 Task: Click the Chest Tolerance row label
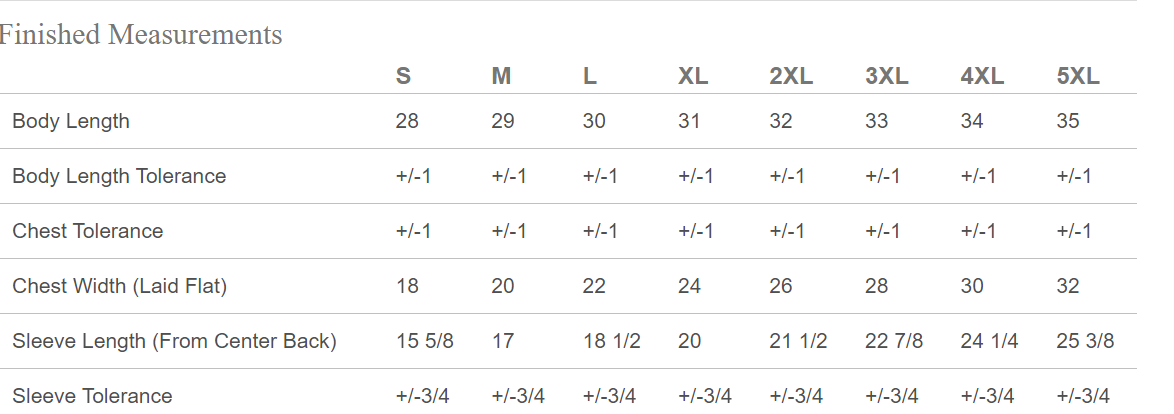tap(88, 231)
